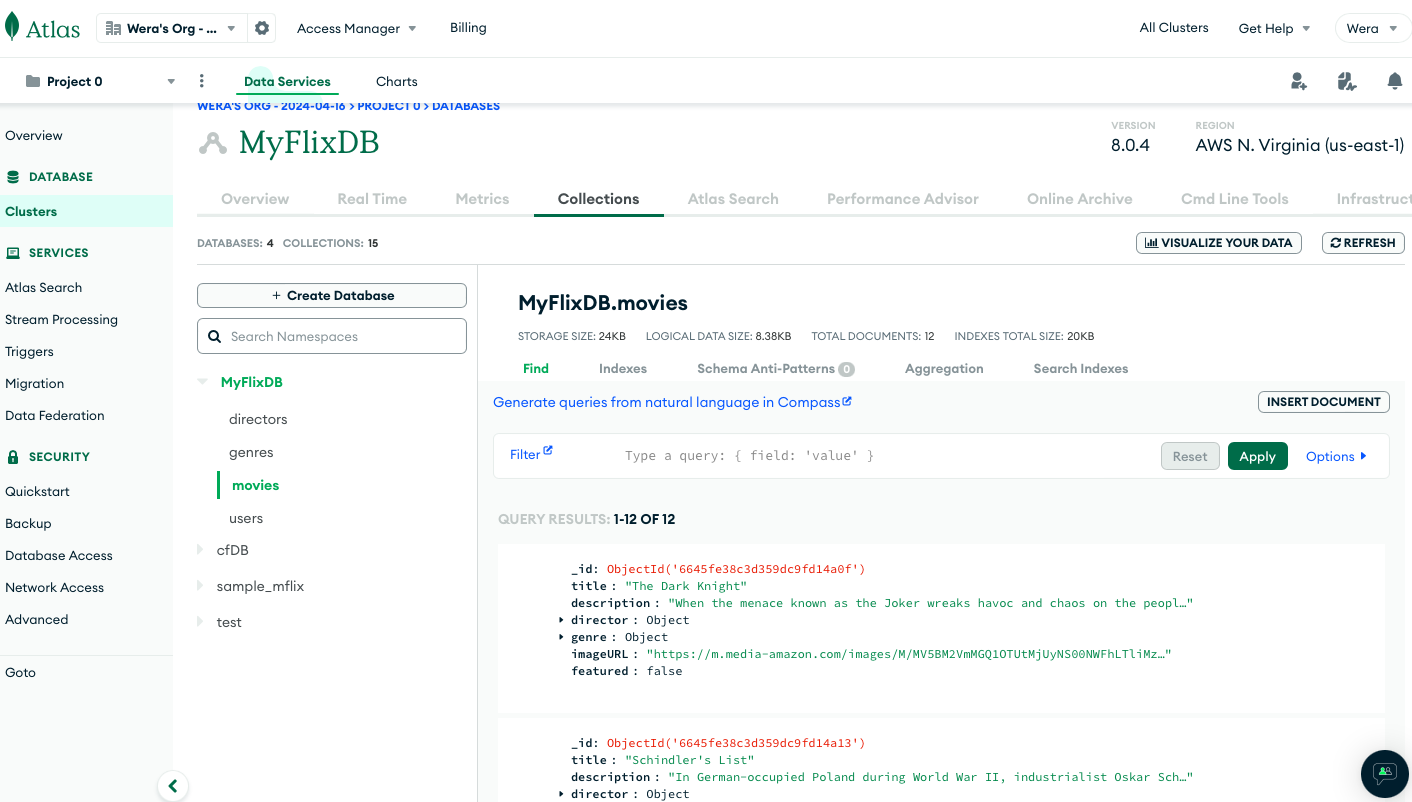This screenshot has height=802, width=1412.
Task: Open Get Help dropdown
Action: click(1274, 28)
